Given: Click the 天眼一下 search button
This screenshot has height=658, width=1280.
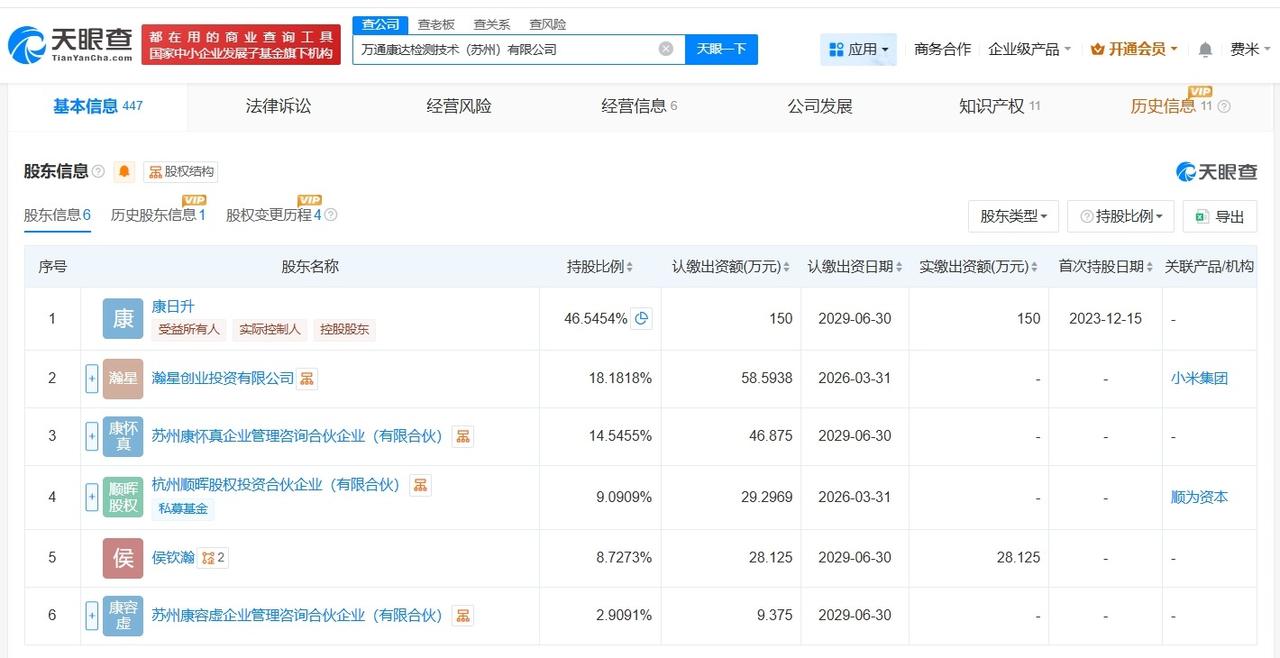Looking at the screenshot, I should 721,49.
